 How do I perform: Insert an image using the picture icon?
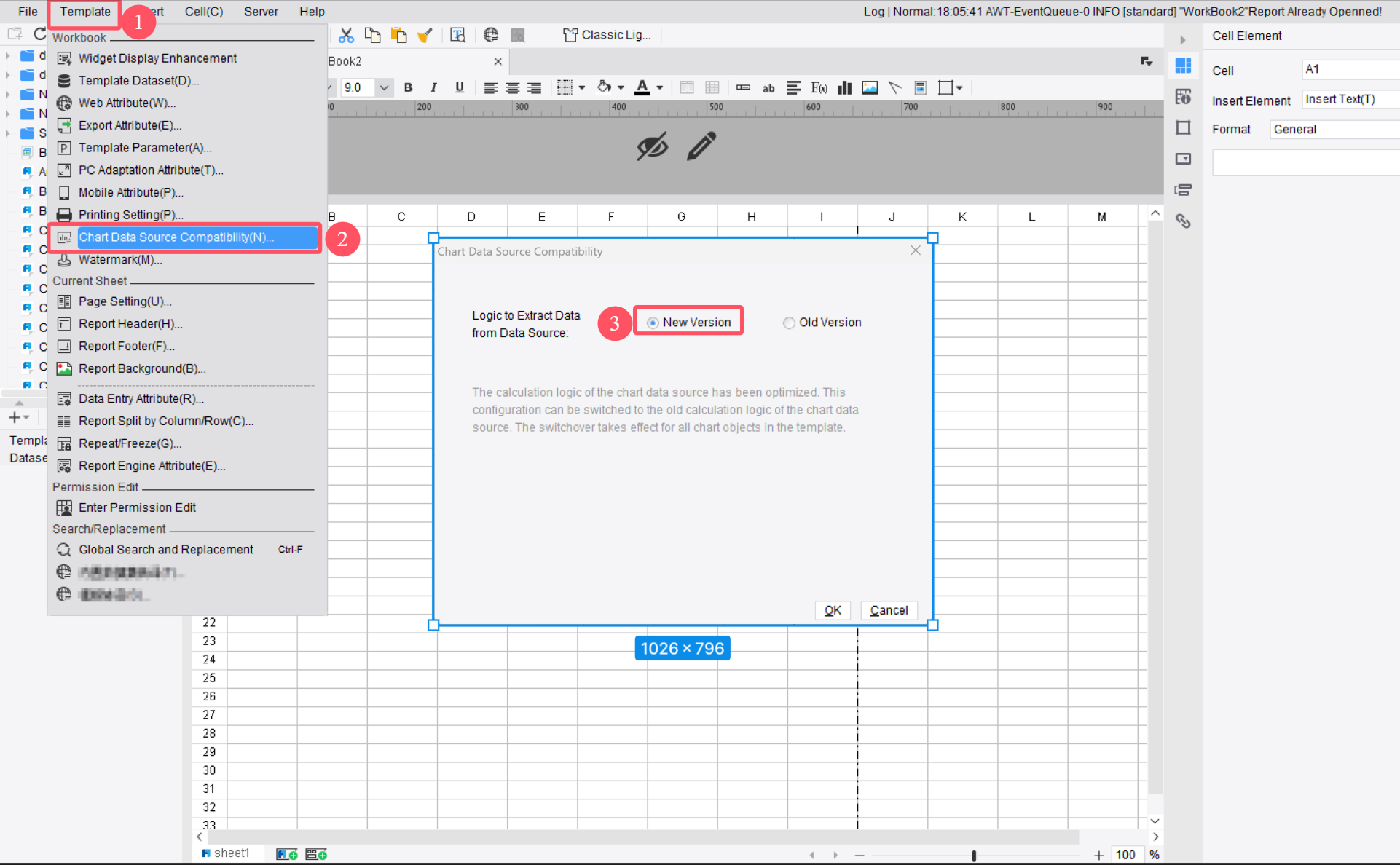point(870,88)
